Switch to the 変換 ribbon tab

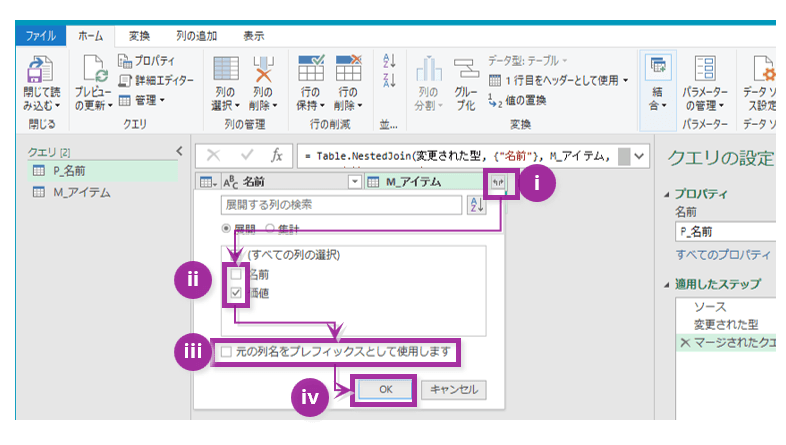(x=139, y=35)
